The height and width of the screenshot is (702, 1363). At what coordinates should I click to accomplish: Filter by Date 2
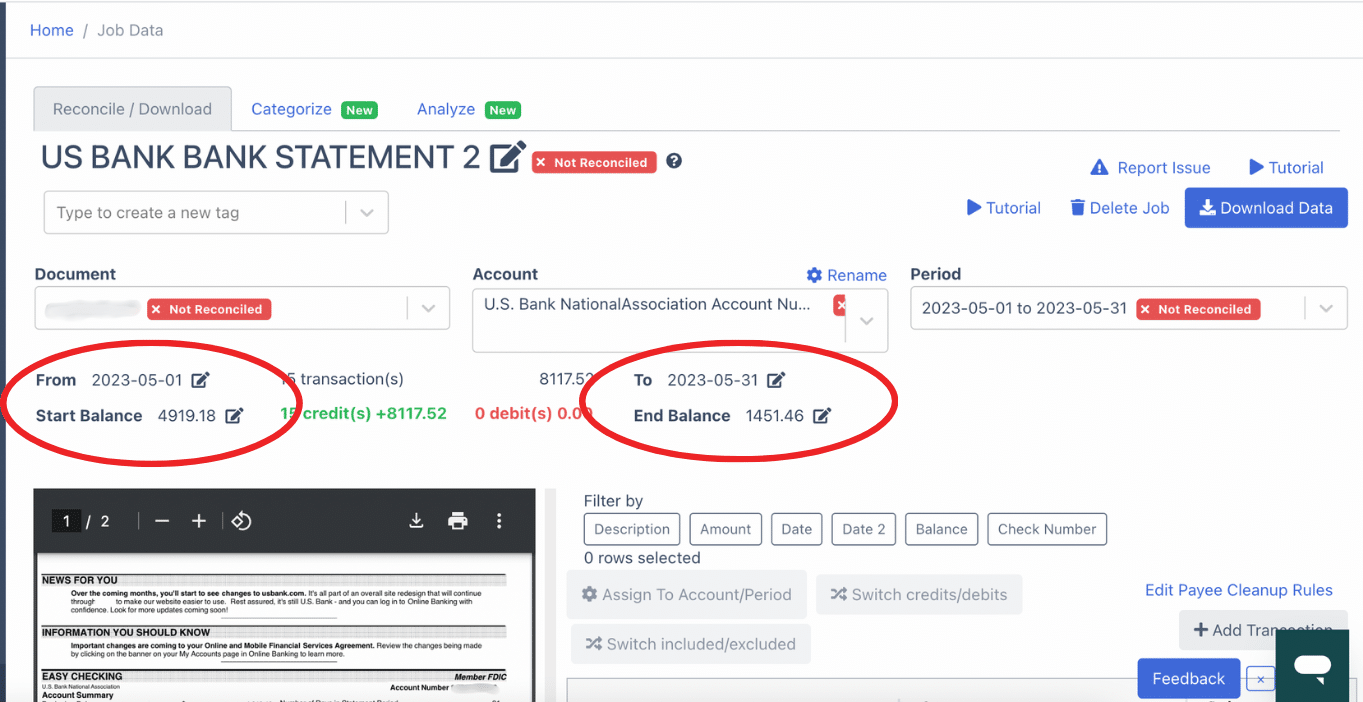click(864, 529)
